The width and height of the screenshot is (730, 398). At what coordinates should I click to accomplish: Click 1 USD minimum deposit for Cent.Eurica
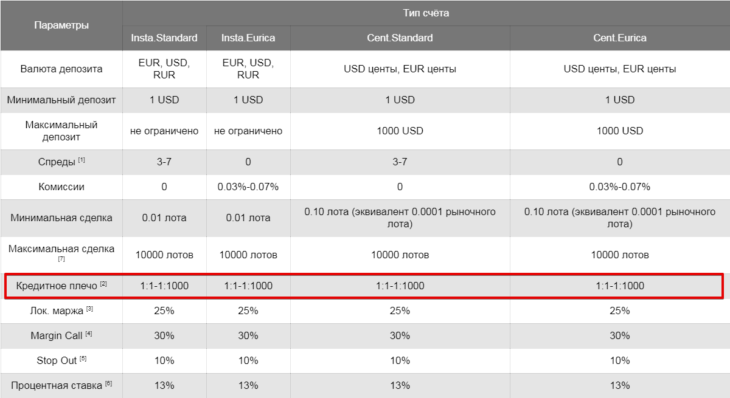(x=620, y=100)
